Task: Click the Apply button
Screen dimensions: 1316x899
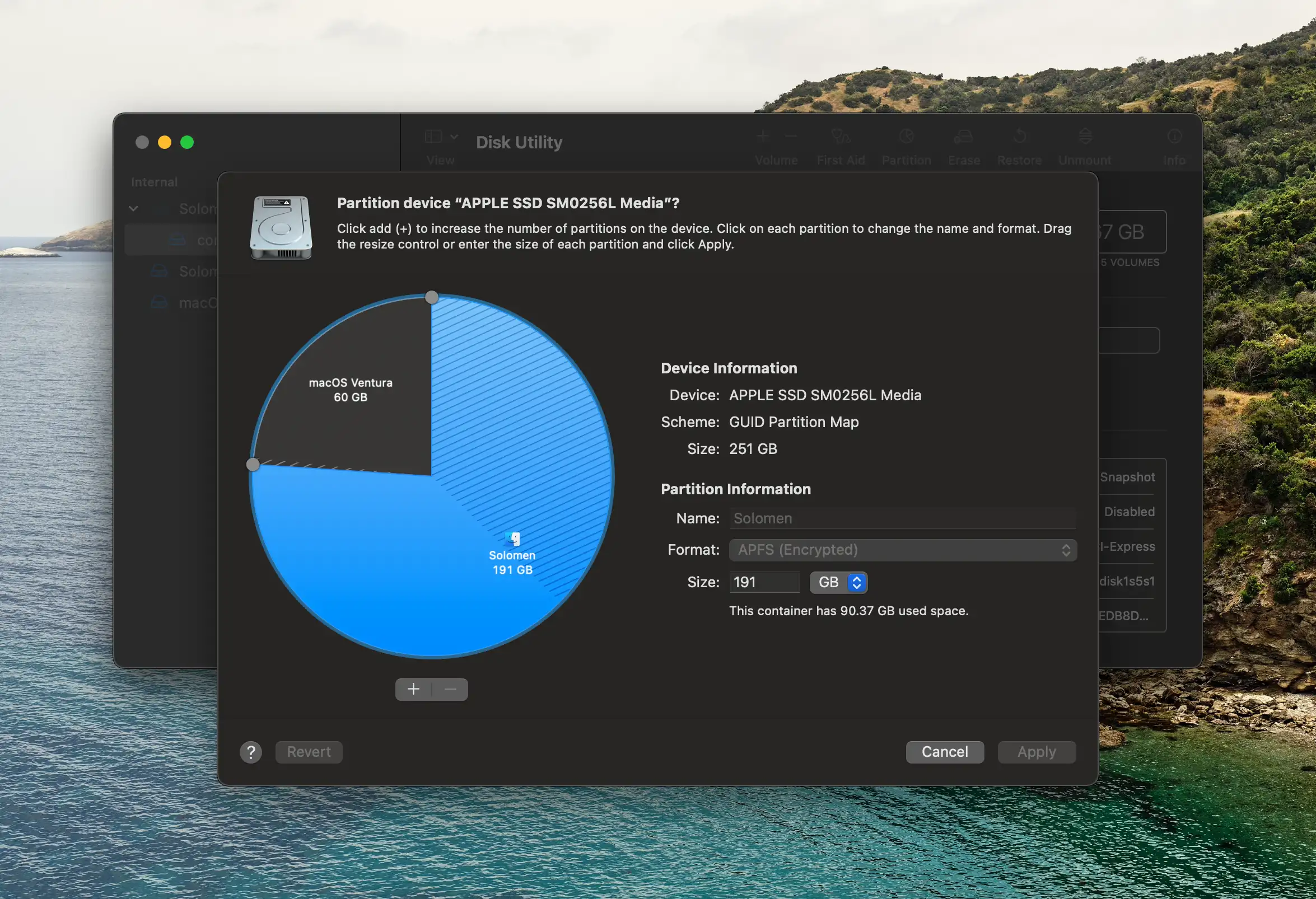Action: pyautogui.click(x=1036, y=752)
